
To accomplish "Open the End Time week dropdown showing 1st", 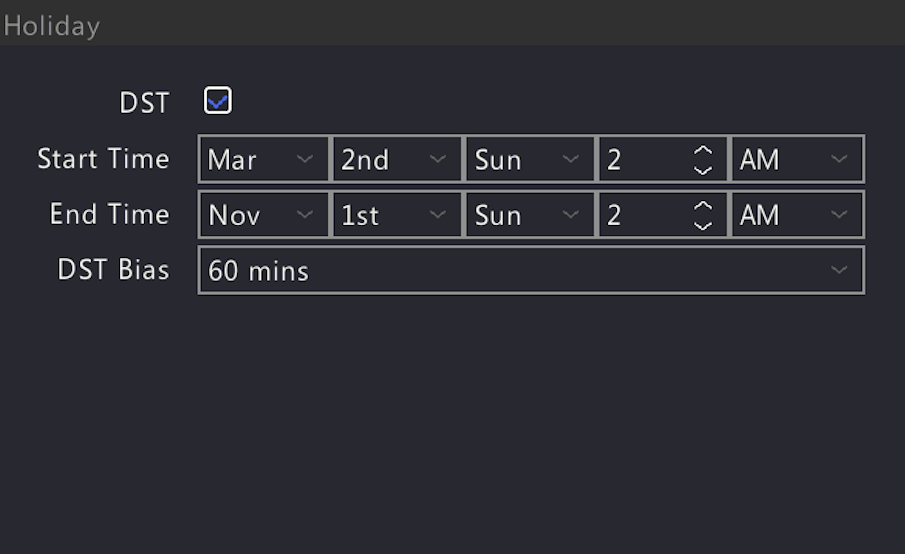I will [397, 215].
